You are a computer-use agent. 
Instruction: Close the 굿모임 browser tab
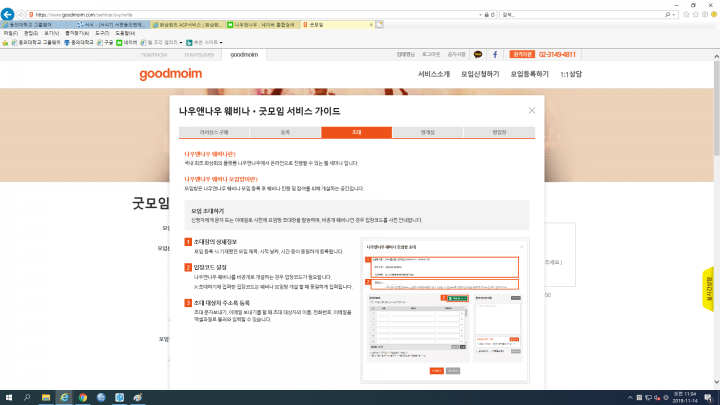coord(371,25)
